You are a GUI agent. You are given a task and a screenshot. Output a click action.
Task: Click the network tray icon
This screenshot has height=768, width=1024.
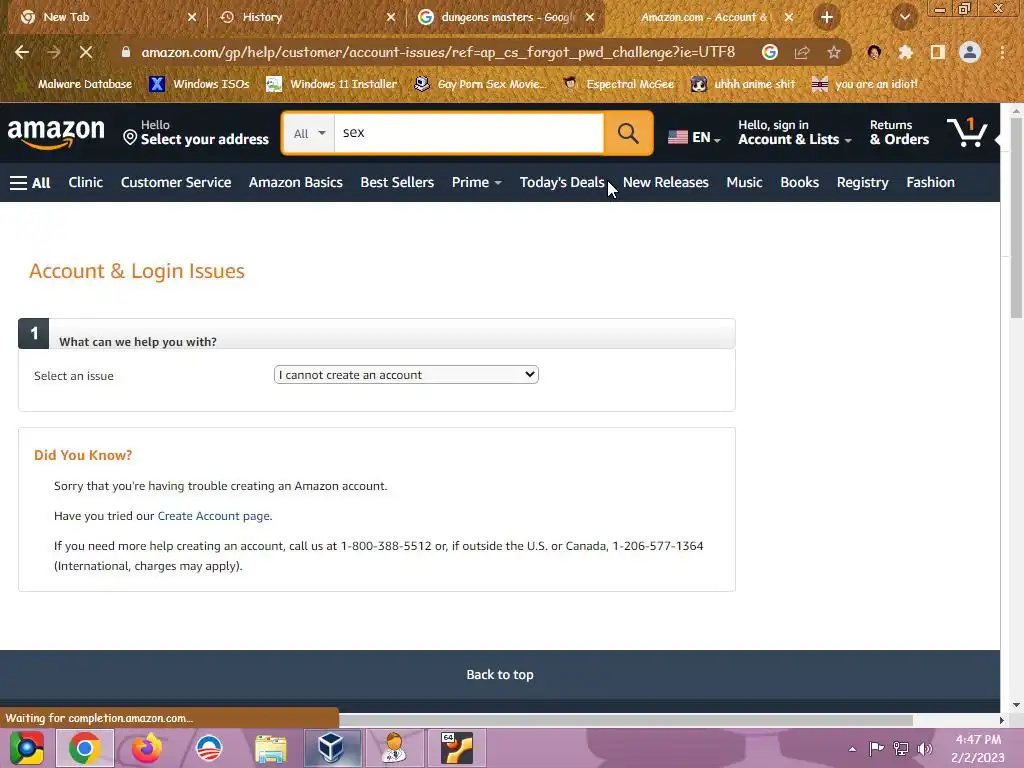coord(901,748)
